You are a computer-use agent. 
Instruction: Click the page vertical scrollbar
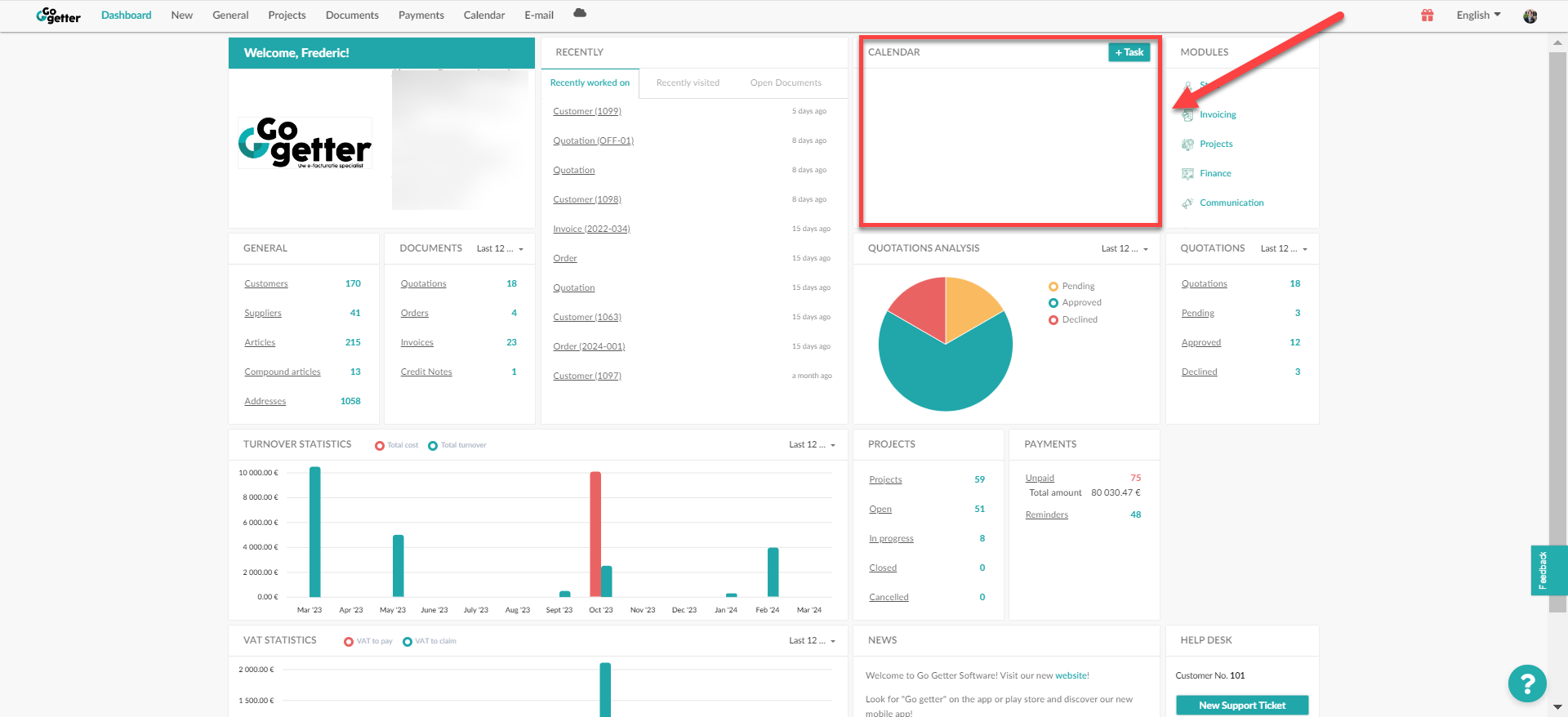[x=1557, y=331]
